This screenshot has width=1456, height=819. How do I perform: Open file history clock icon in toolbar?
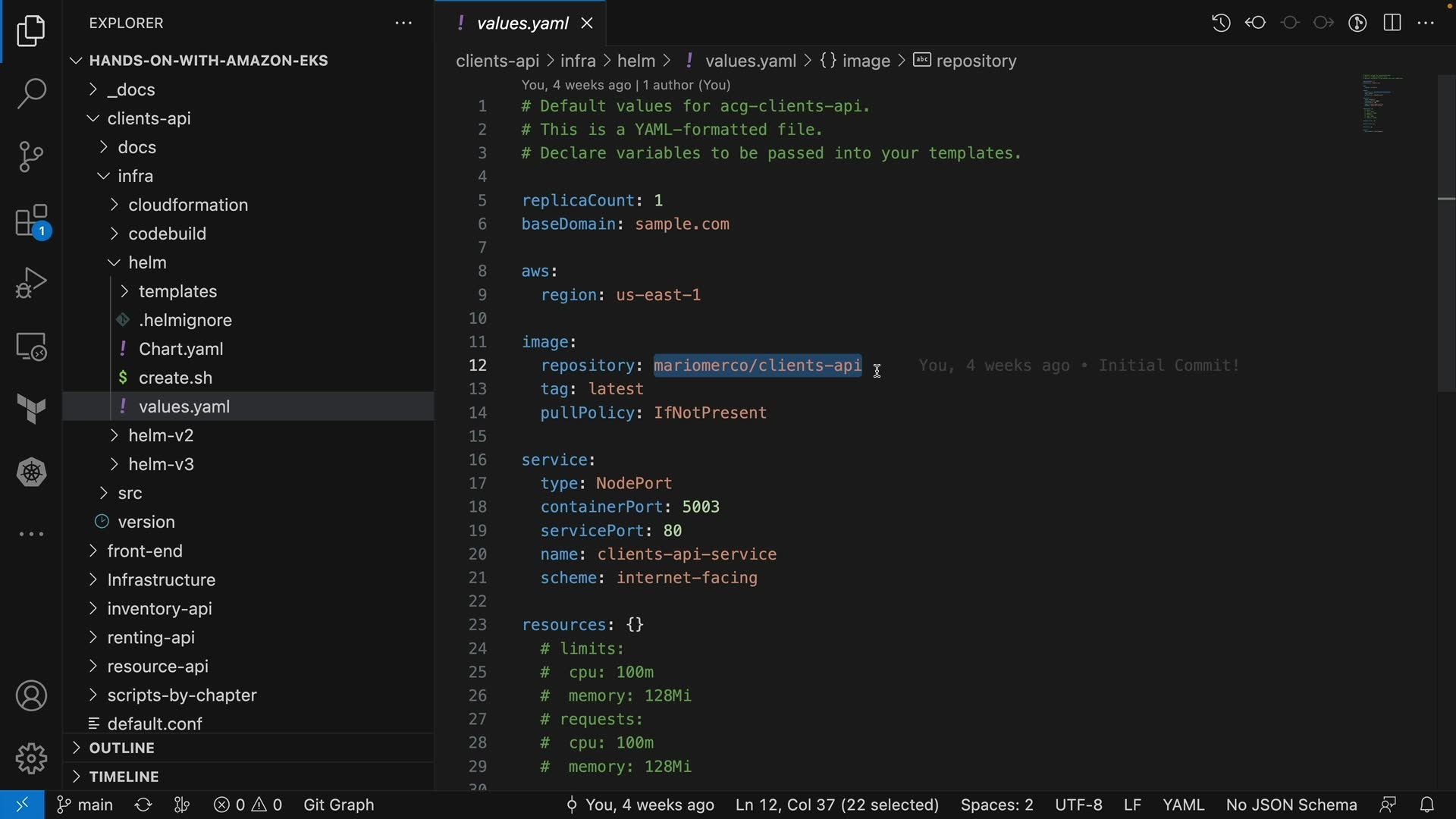[x=1221, y=23]
